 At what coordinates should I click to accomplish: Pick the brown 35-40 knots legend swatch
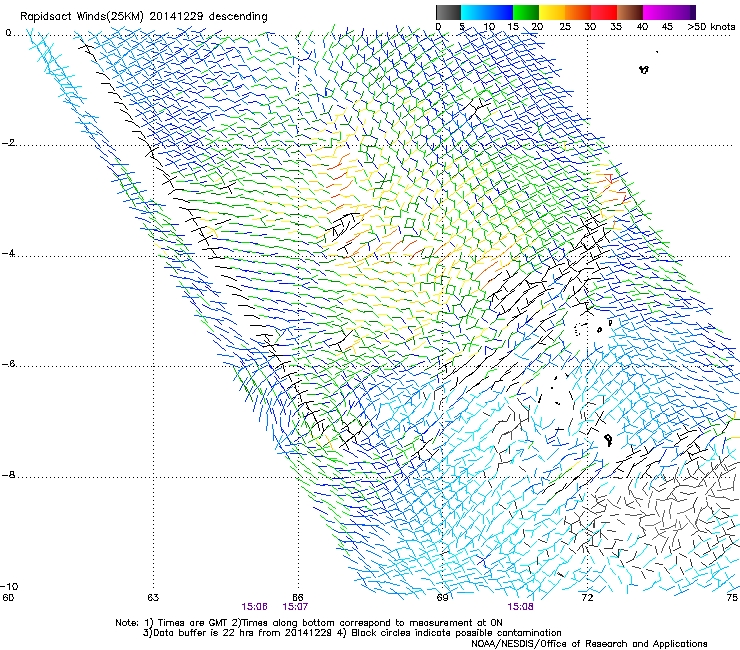(630, 12)
